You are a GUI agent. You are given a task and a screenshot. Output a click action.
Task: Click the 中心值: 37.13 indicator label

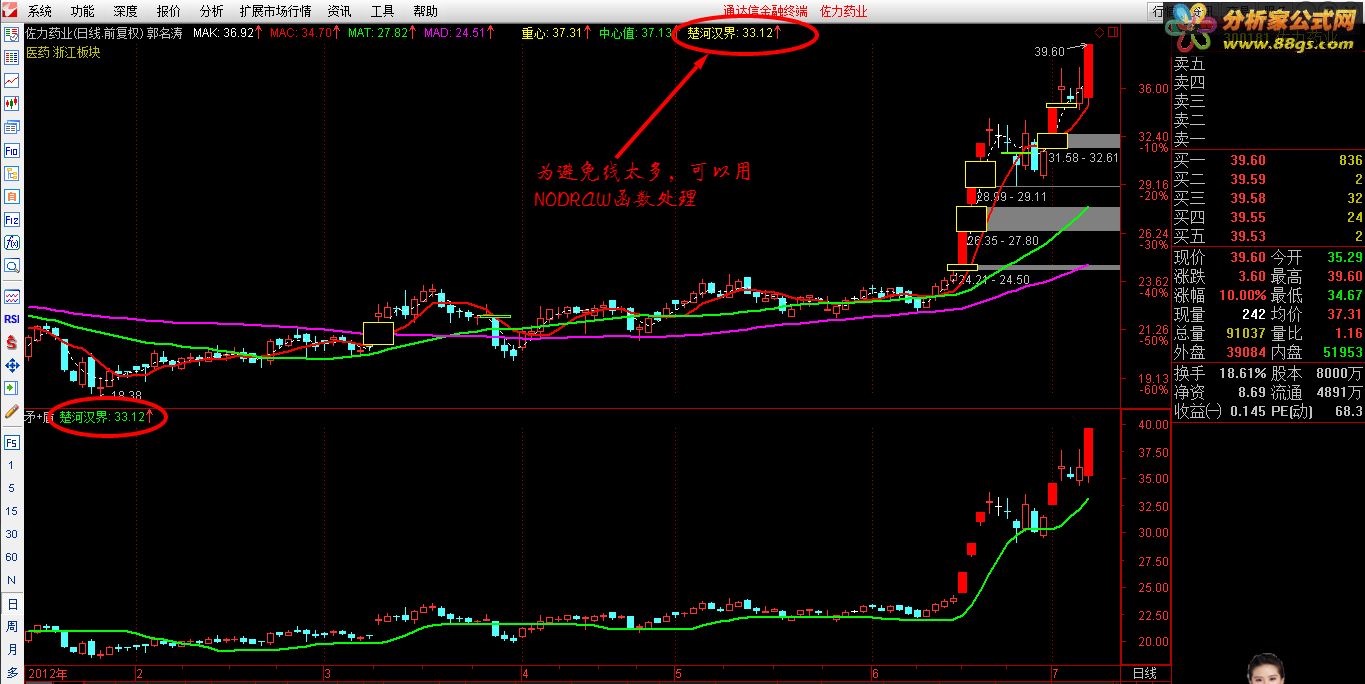pos(635,33)
